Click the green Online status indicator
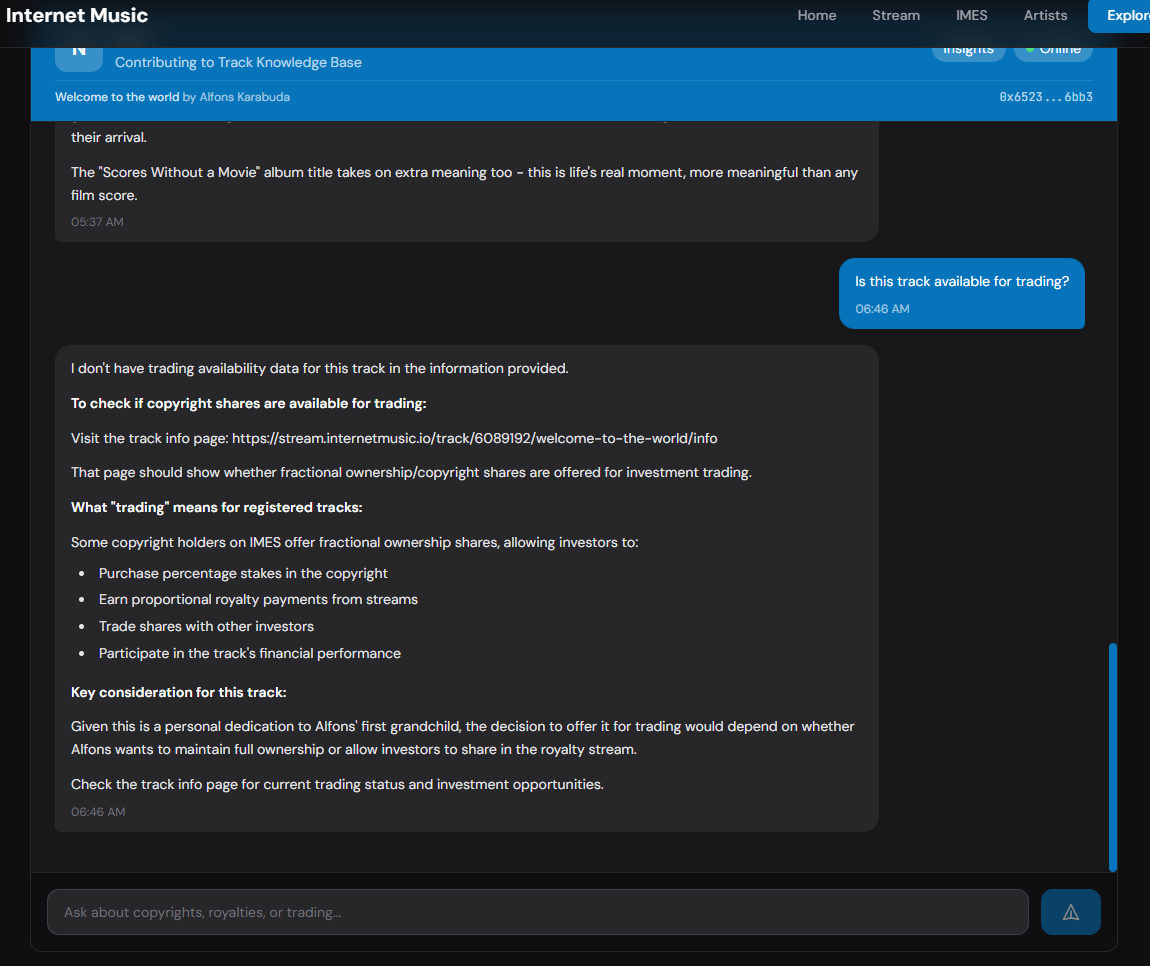This screenshot has height=966, width=1150. click(1053, 51)
